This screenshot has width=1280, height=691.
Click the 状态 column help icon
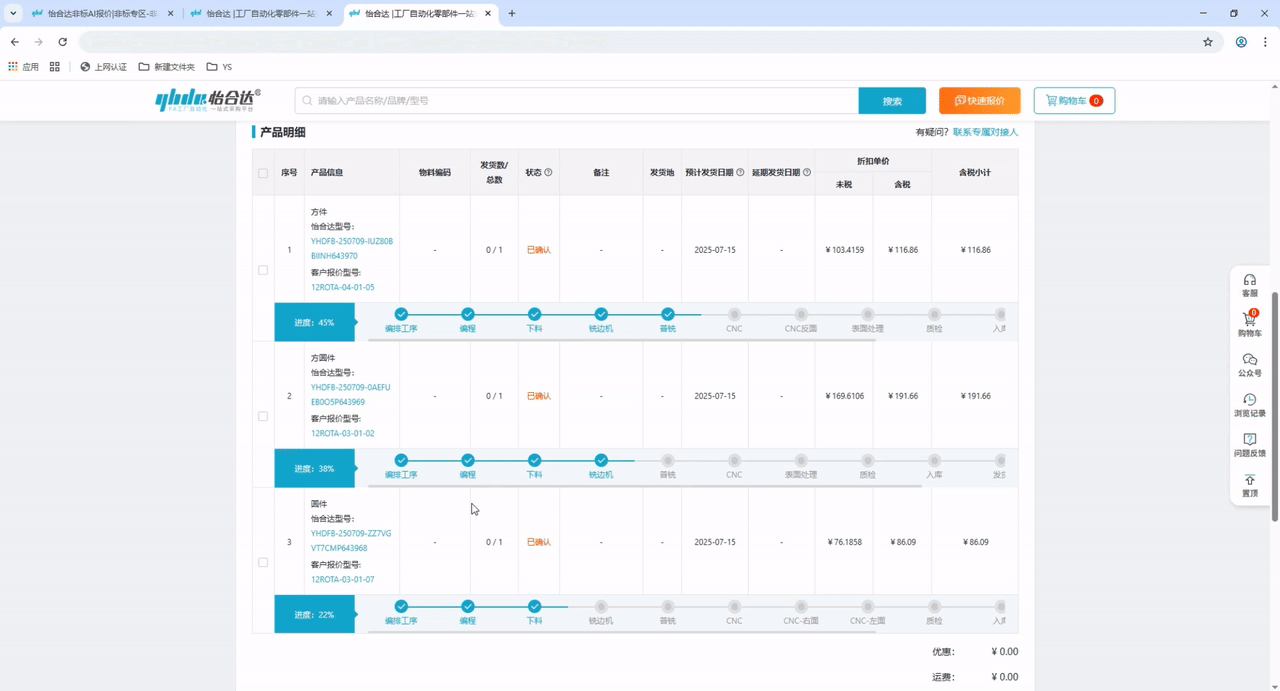548,173
